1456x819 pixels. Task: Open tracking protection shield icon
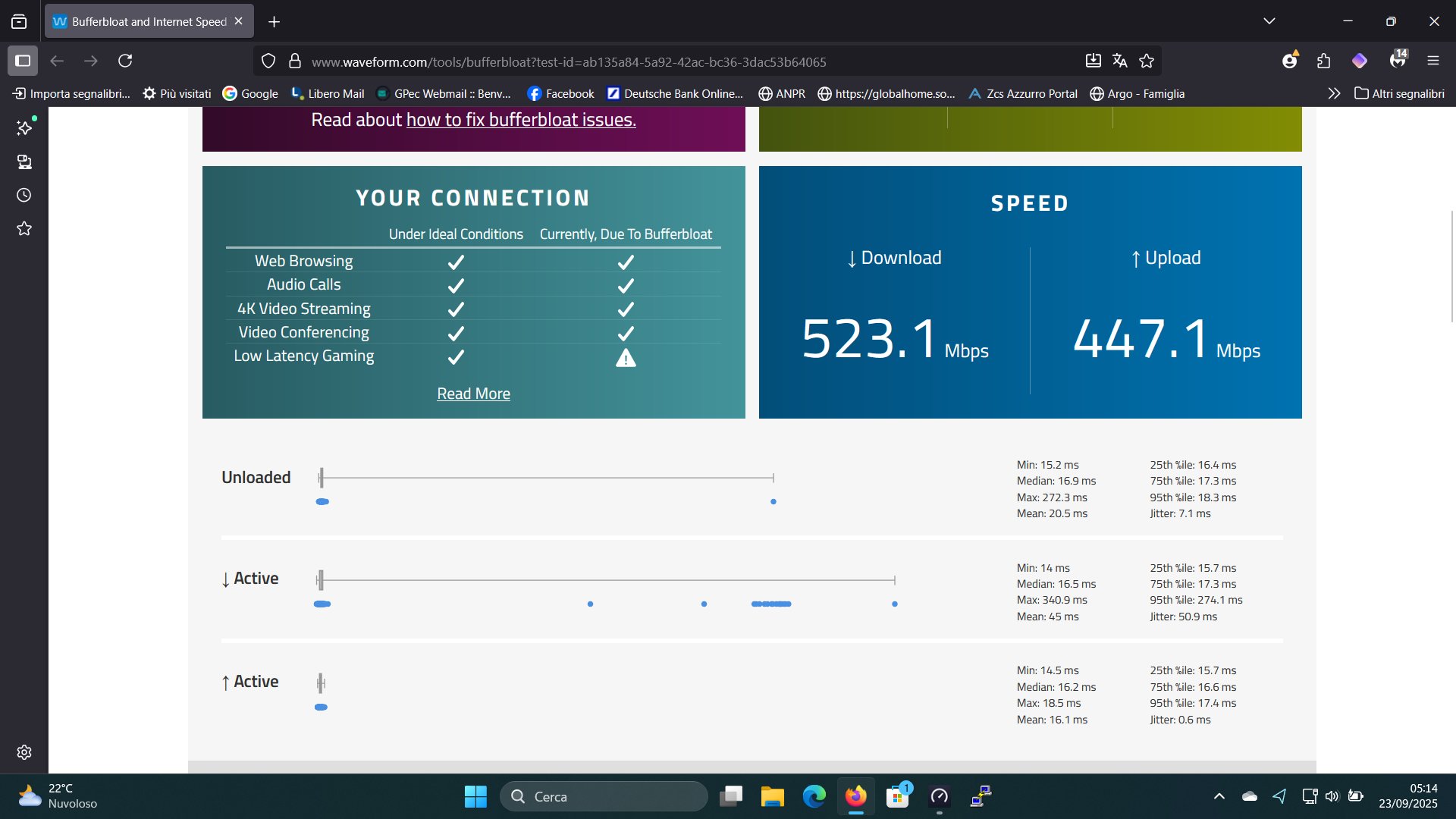pos(268,61)
